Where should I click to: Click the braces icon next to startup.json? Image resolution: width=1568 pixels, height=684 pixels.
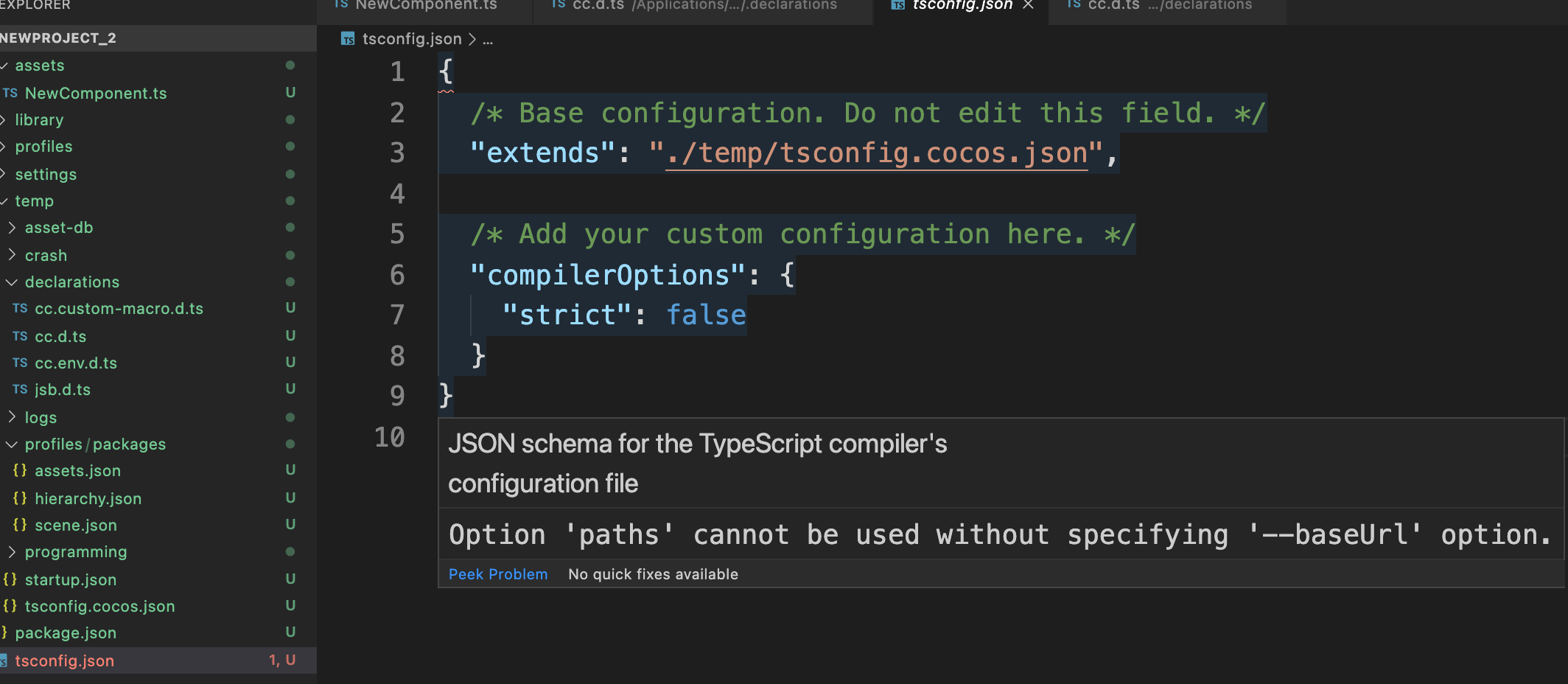[x=10, y=579]
